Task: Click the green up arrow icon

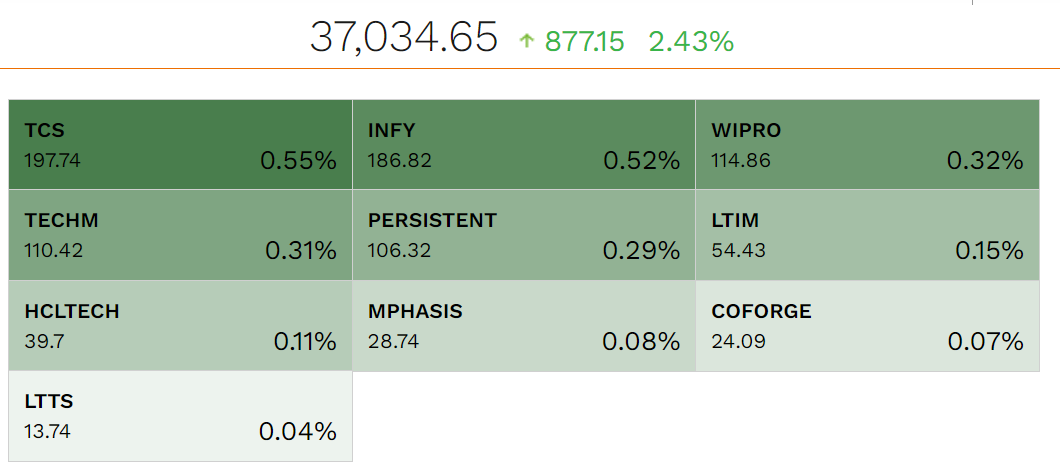Action: pyautogui.click(x=527, y=41)
